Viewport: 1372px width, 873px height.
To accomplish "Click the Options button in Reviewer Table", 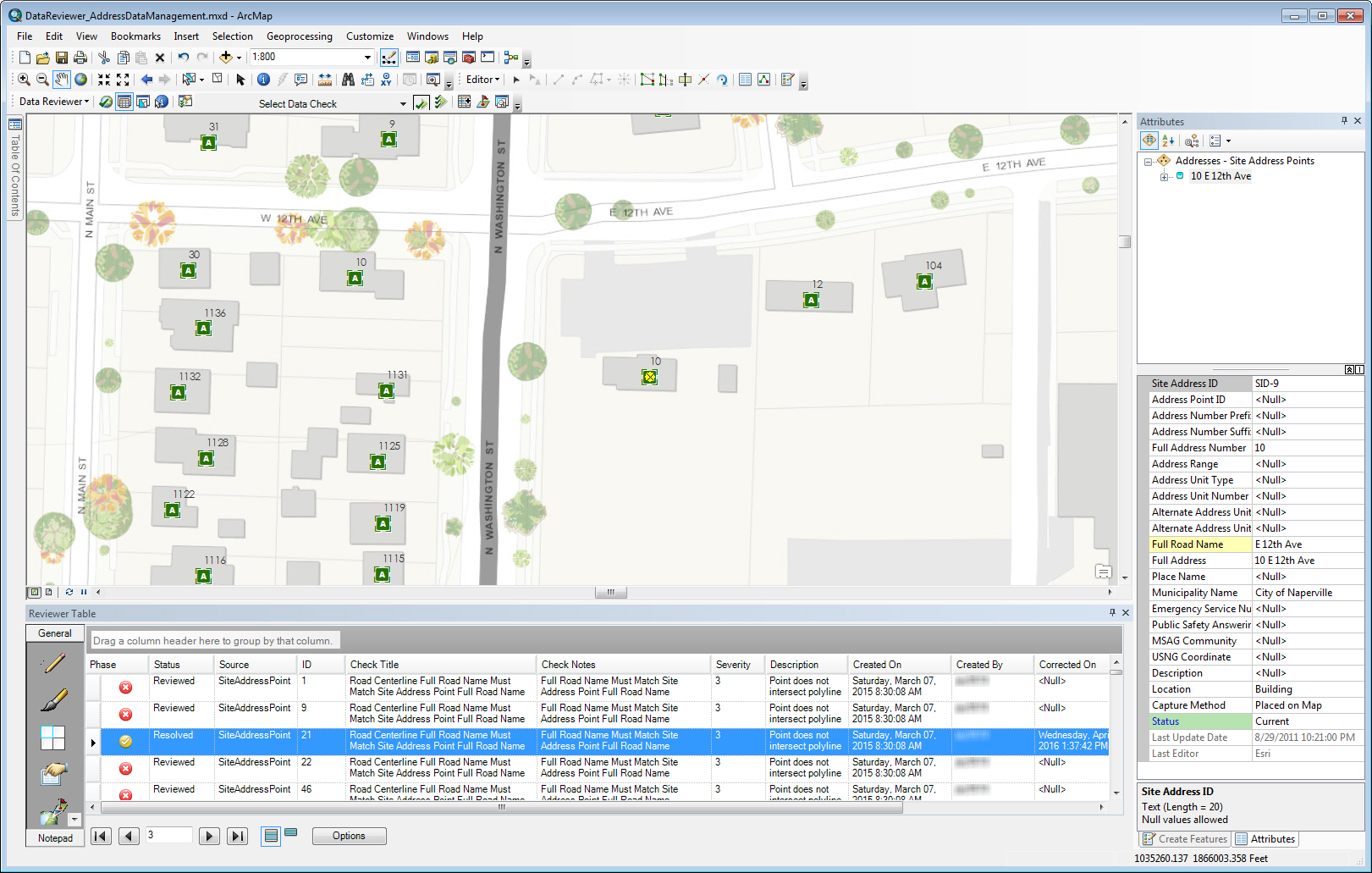I will point(349,836).
